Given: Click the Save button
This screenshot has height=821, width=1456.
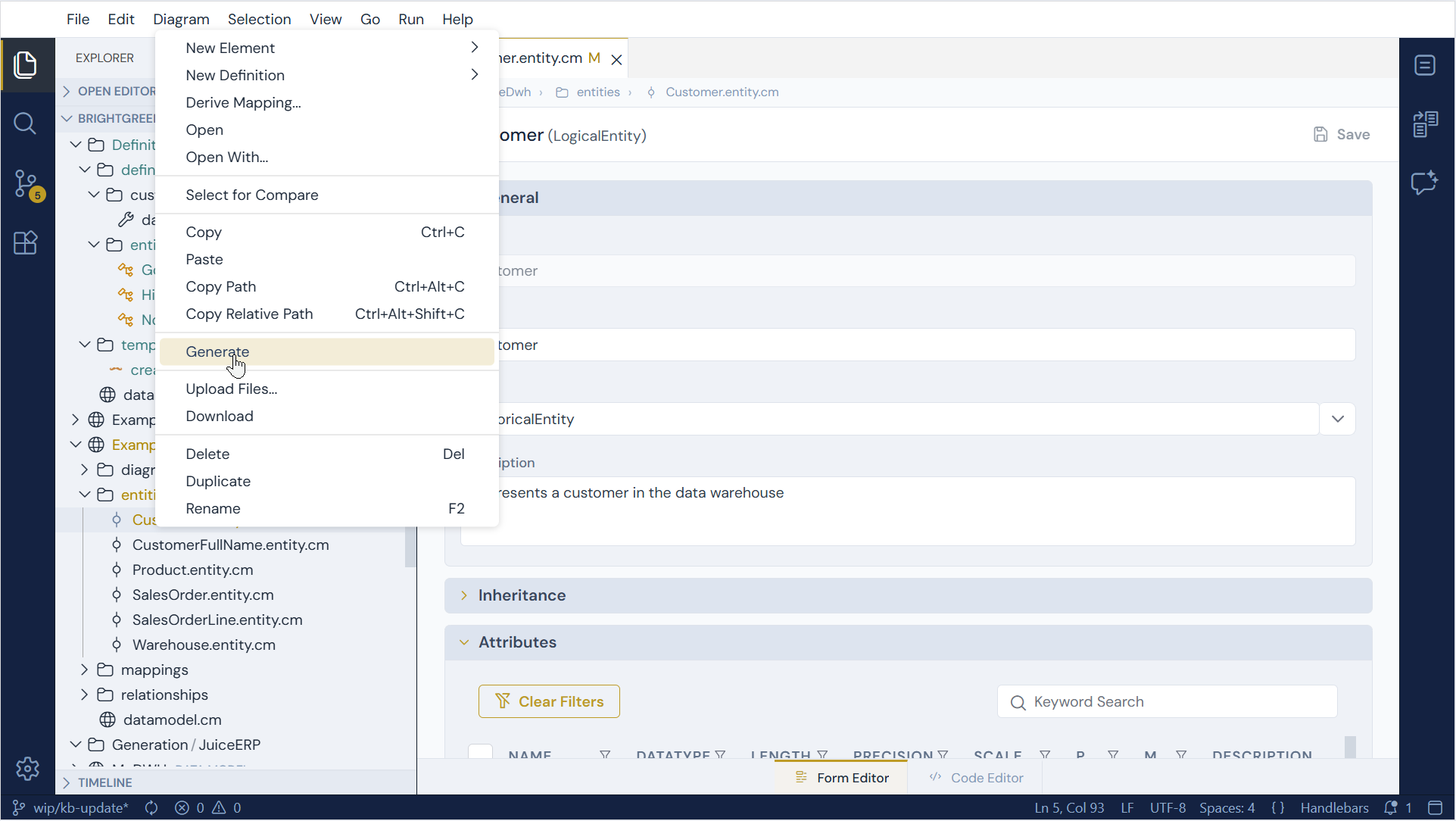Looking at the screenshot, I should [1342, 135].
